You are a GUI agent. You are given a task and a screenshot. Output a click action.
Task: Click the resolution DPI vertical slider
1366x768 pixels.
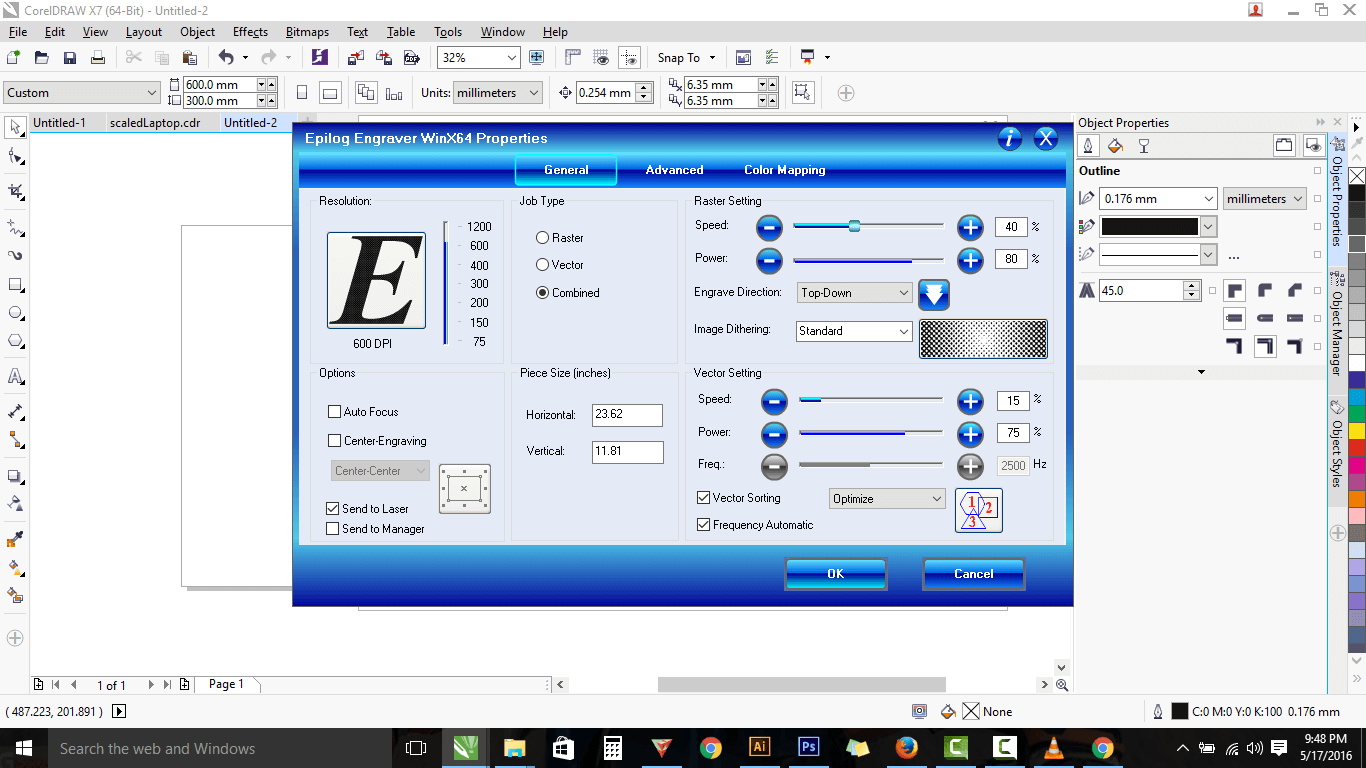[446, 283]
